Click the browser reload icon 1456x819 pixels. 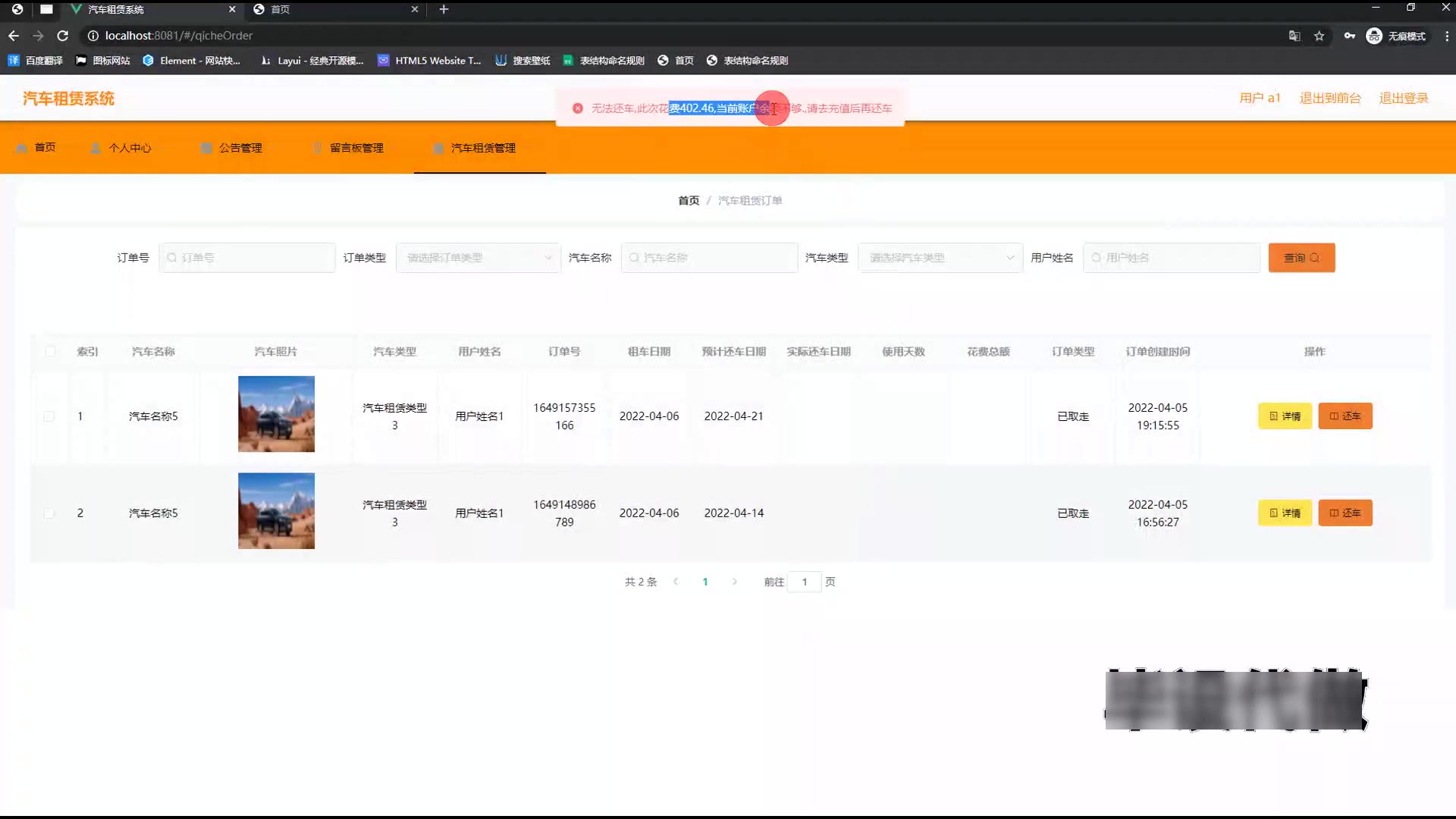[x=63, y=36]
